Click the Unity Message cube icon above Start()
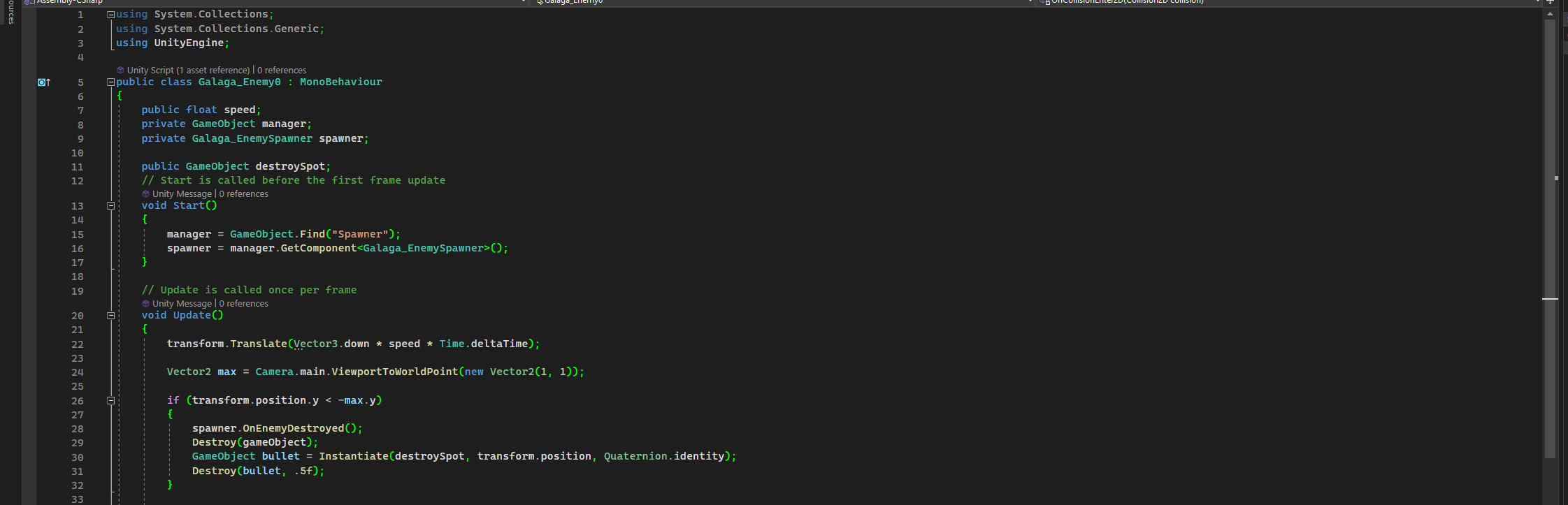1568x505 pixels. pos(145,194)
